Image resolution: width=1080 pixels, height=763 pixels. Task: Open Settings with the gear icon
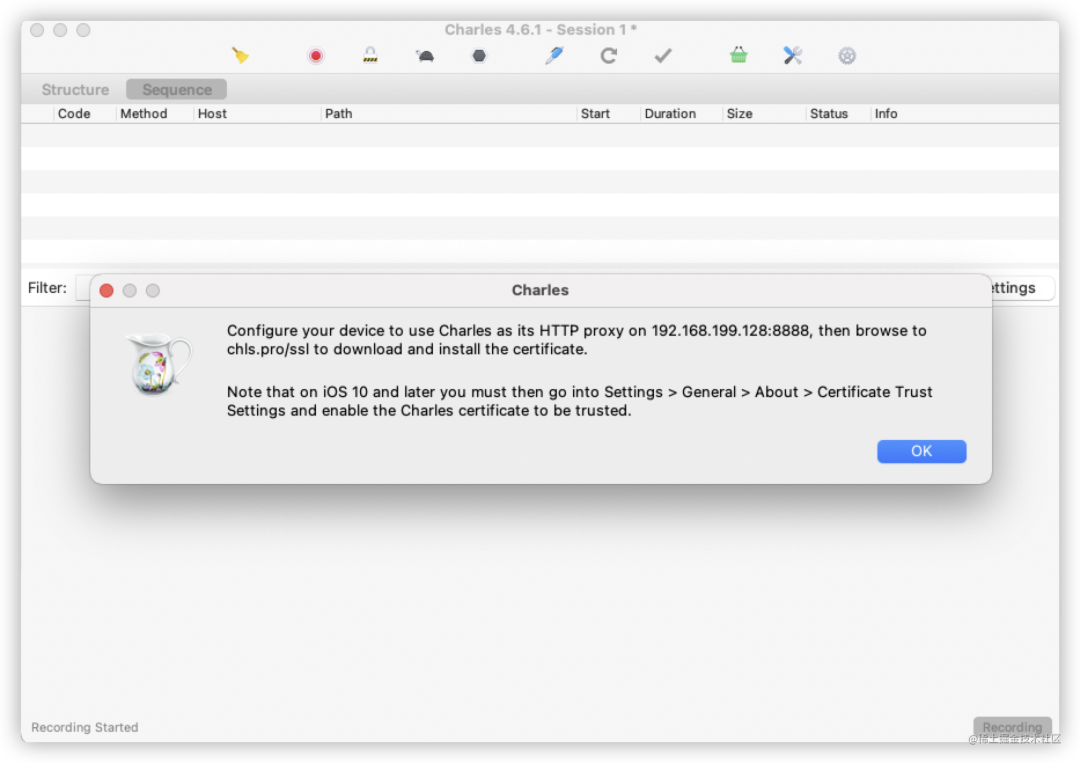(x=847, y=56)
